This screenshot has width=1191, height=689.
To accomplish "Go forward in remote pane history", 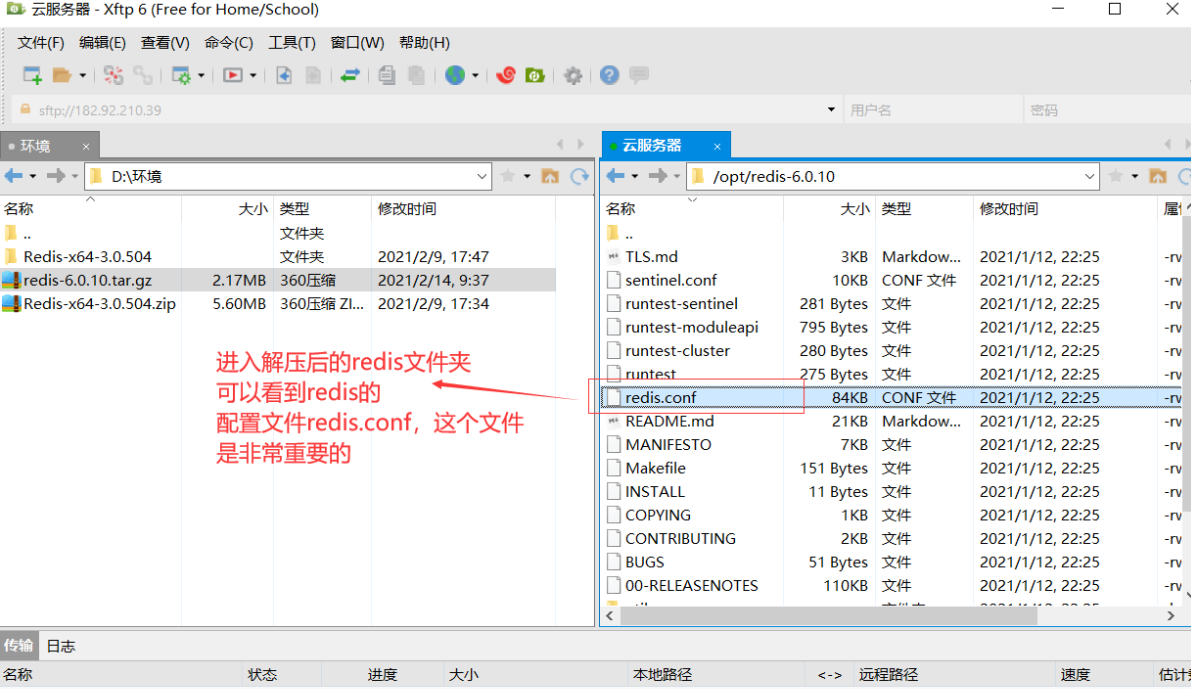I will point(658,176).
